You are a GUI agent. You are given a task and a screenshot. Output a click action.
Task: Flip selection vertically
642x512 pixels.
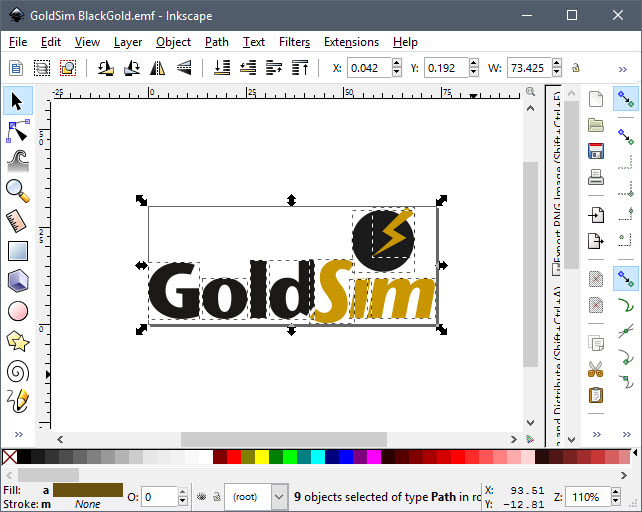click(x=184, y=68)
